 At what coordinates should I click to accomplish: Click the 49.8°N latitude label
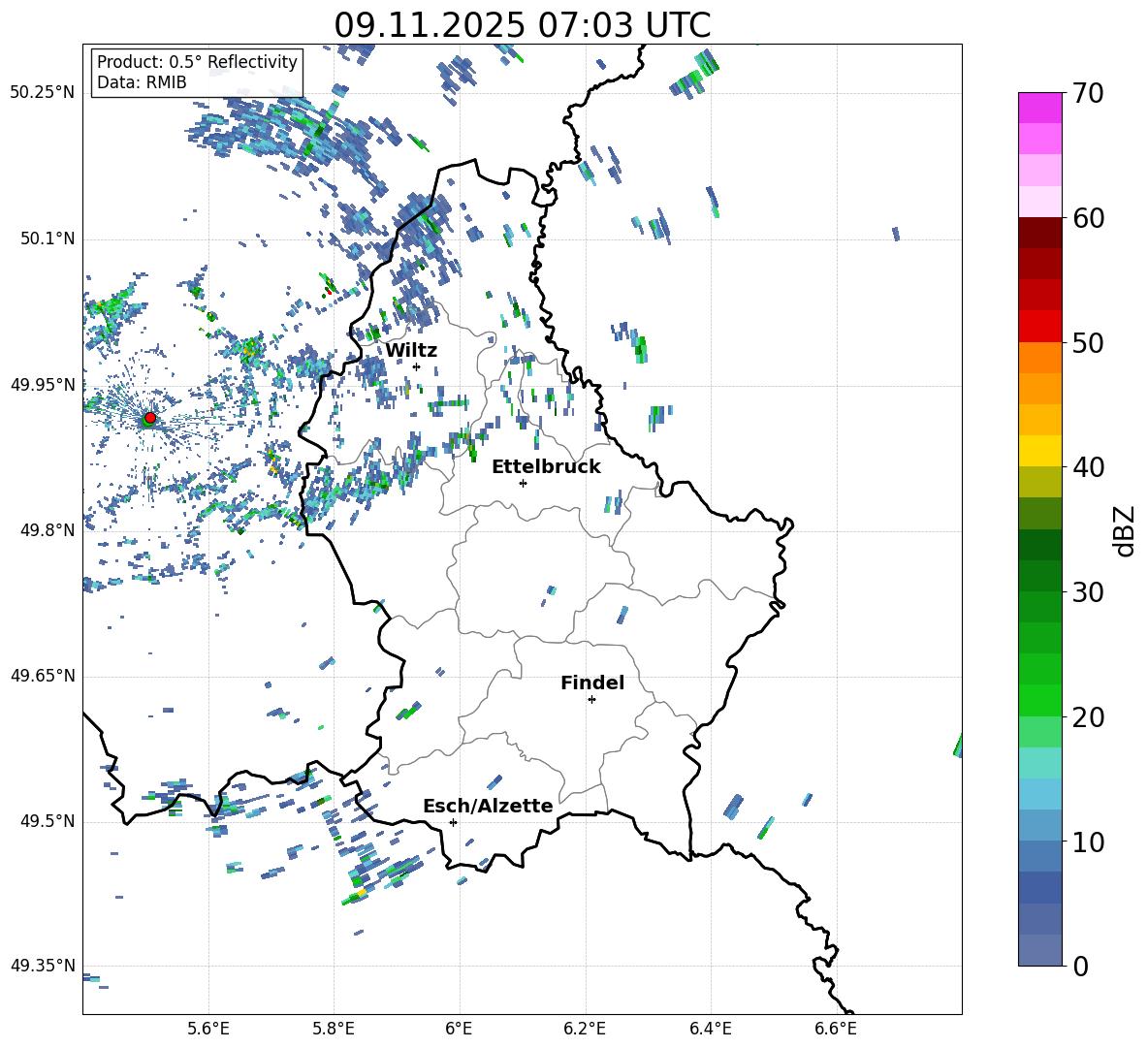[x=47, y=530]
